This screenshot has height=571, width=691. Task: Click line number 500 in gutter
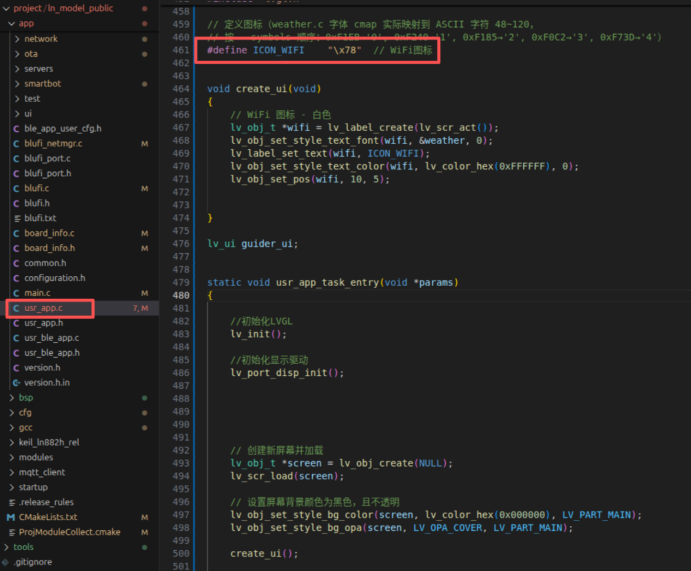coord(181,554)
